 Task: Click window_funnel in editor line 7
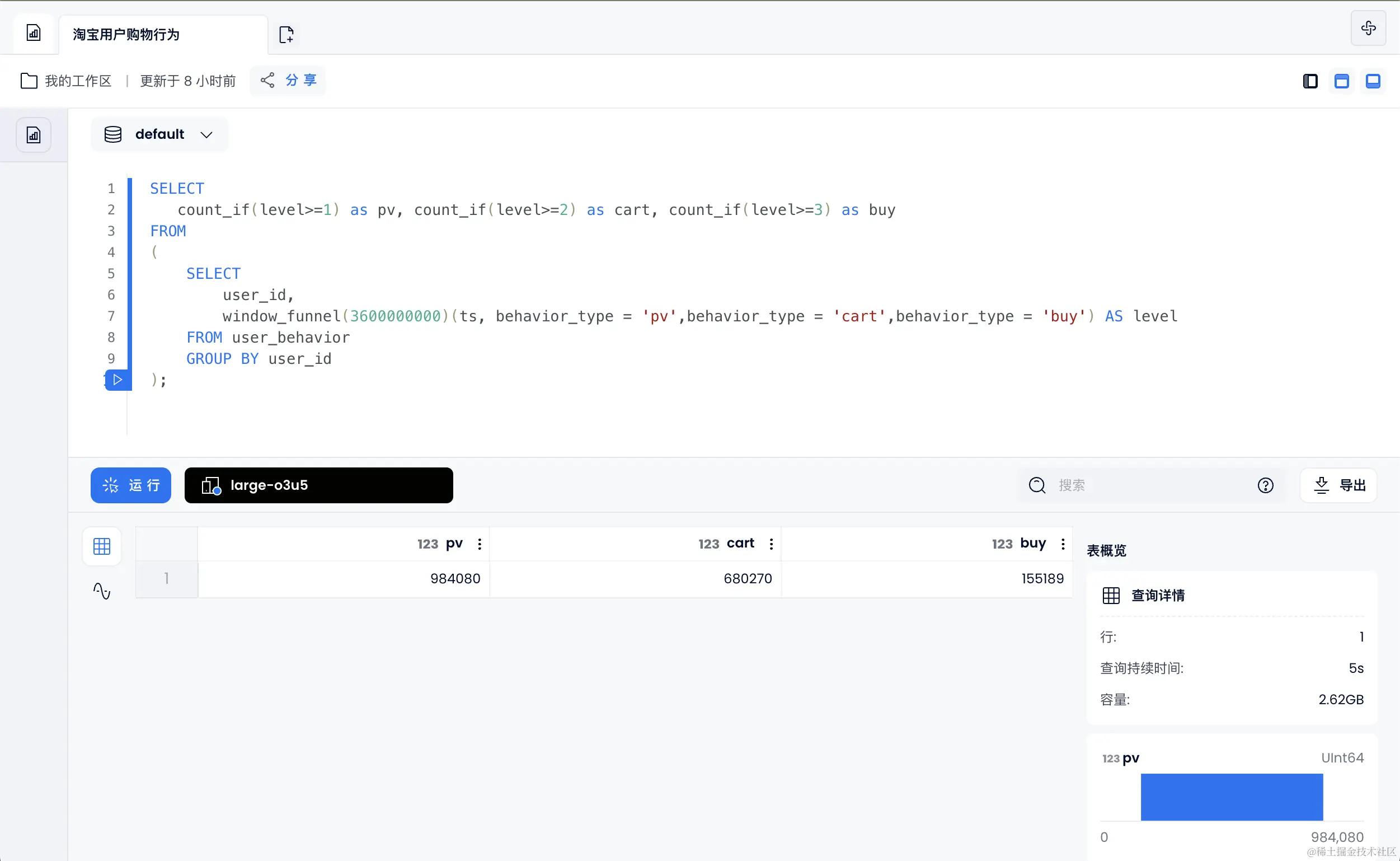click(281, 316)
